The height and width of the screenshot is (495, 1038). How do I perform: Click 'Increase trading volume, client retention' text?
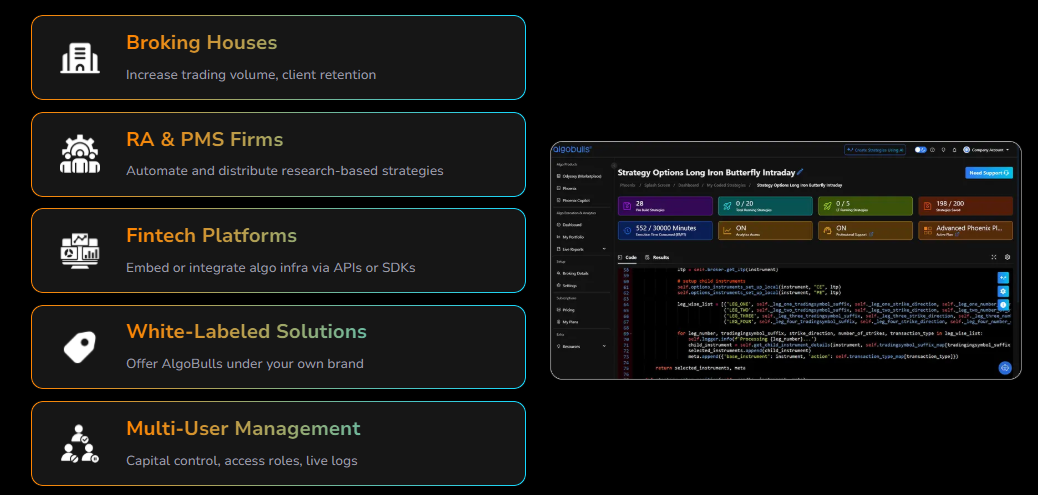[251, 75]
